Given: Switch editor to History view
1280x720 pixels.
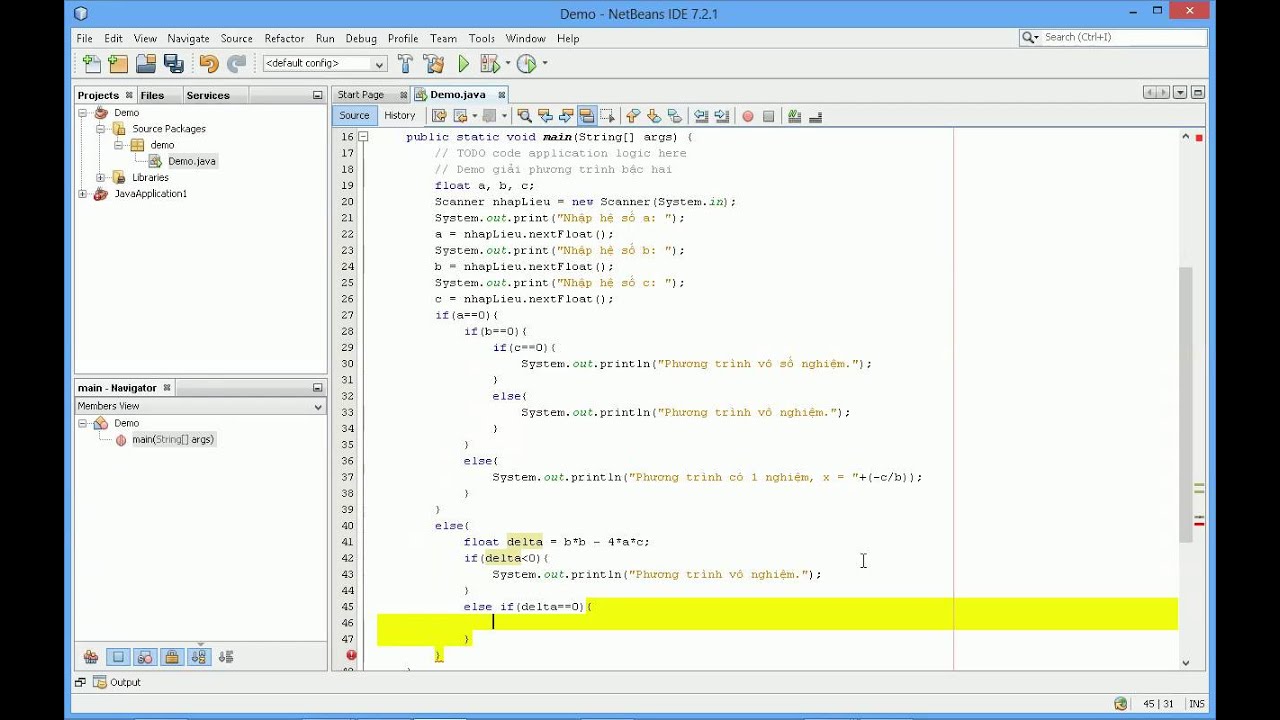Looking at the screenshot, I should click(399, 115).
